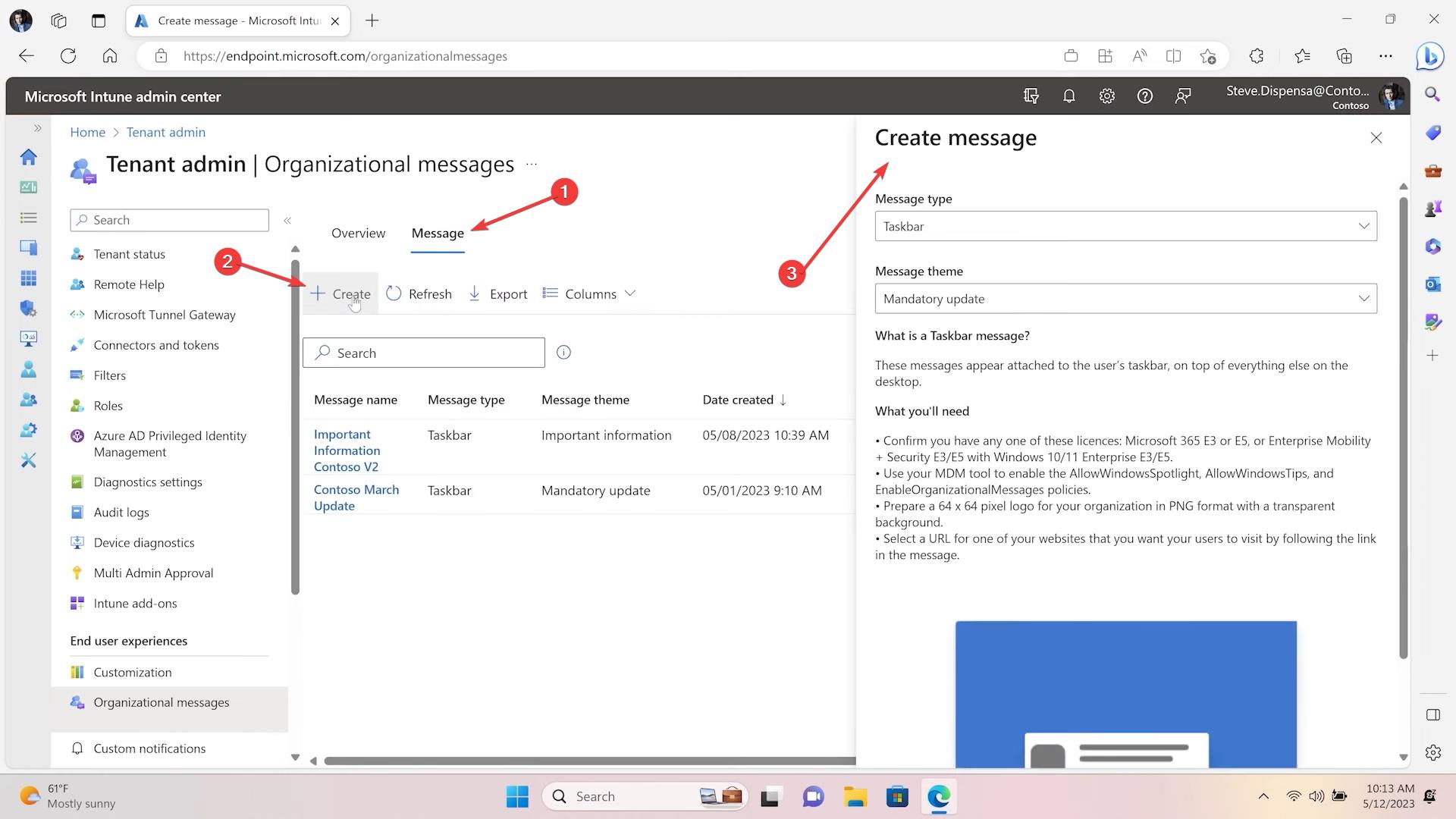Select Custom notifications in sidebar menu
This screenshot has width=1456, height=819.
point(149,748)
